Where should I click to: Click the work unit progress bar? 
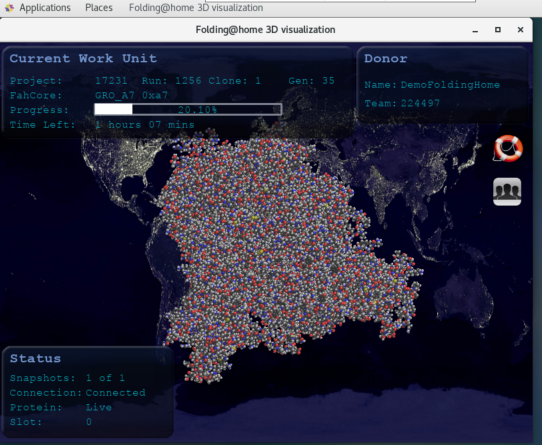point(188,109)
